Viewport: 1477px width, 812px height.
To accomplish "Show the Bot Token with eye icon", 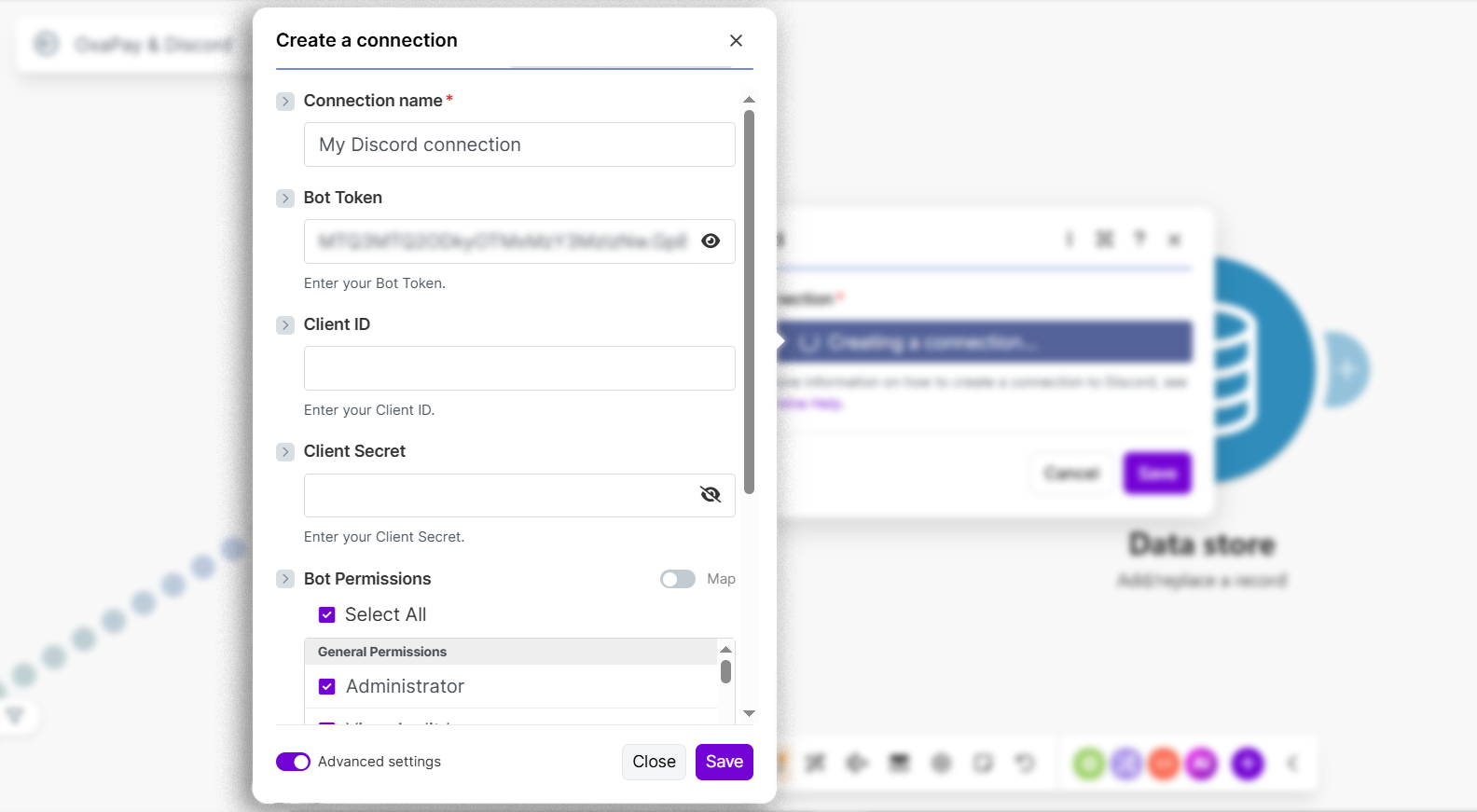I will tap(711, 241).
